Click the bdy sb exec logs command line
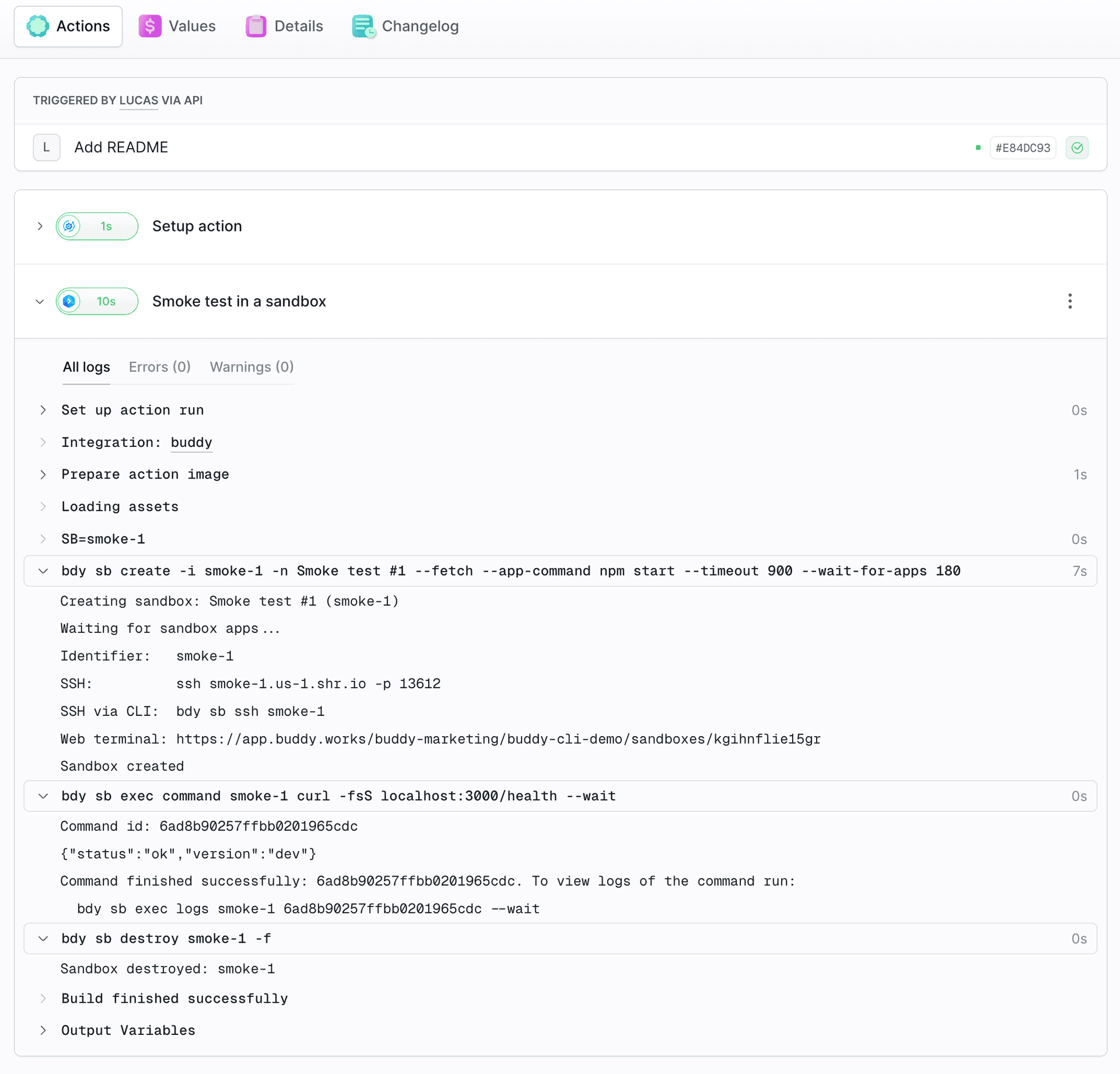 [309, 909]
